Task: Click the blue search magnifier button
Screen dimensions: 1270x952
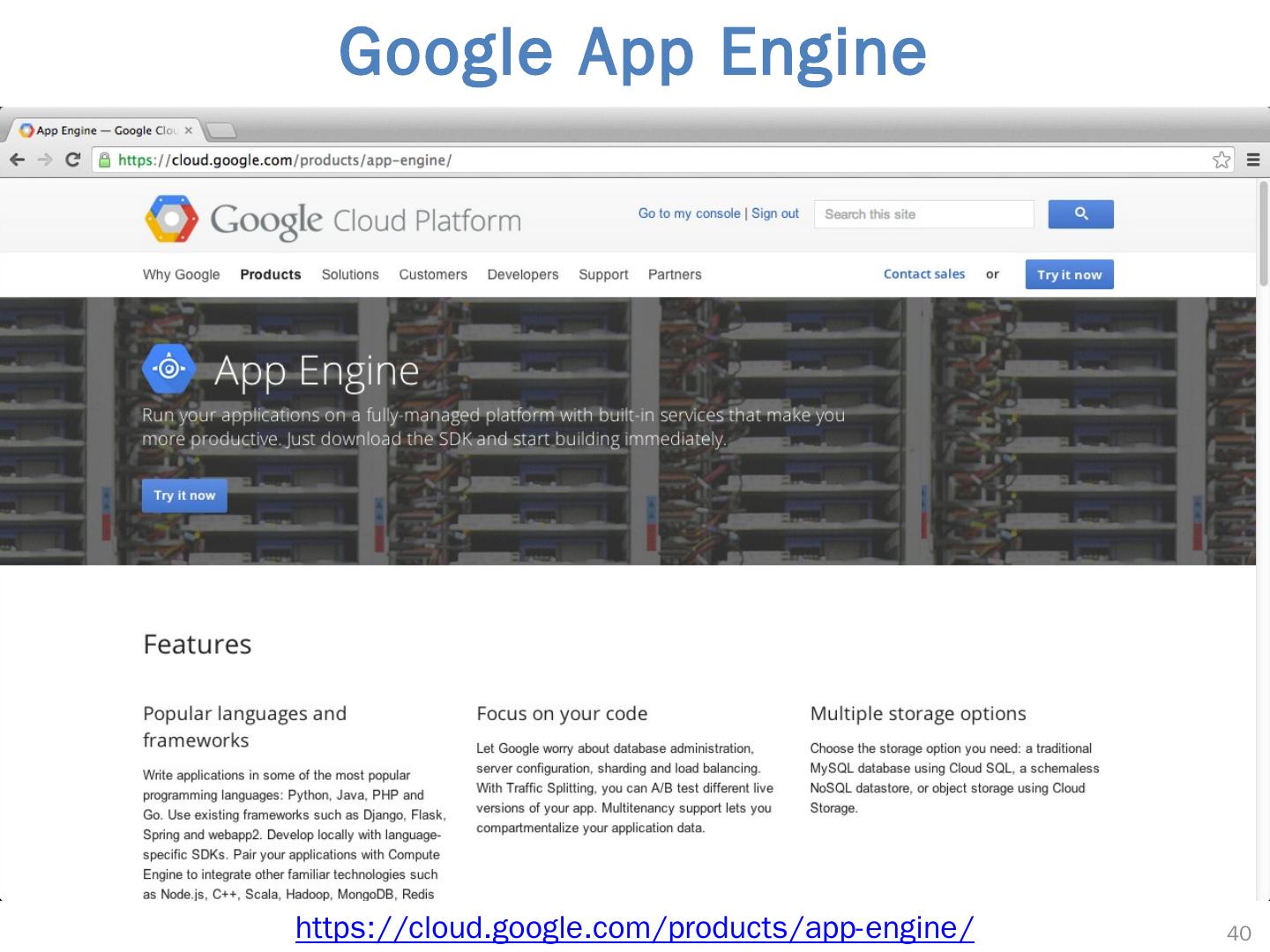Action: pyautogui.click(x=1080, y=214)
